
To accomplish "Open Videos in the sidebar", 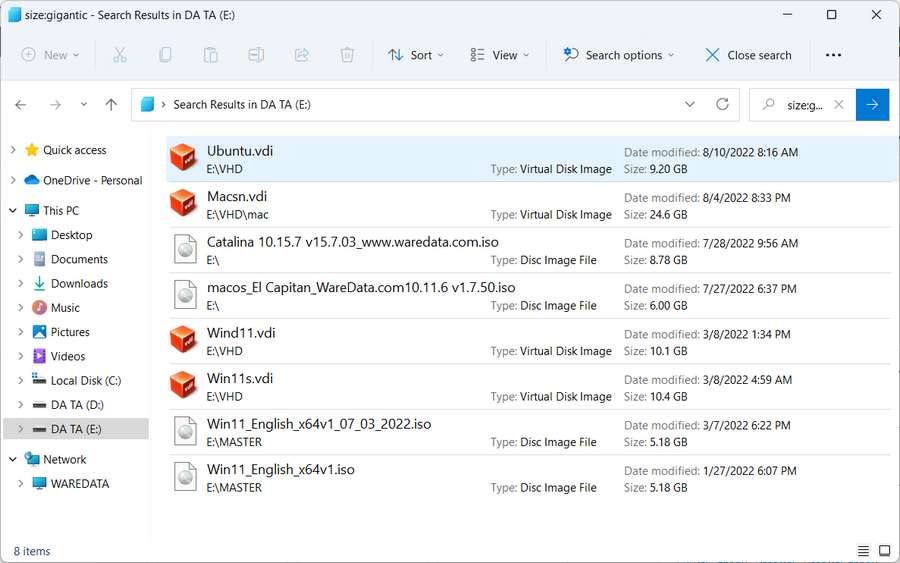I will click(x=68, y=356).
